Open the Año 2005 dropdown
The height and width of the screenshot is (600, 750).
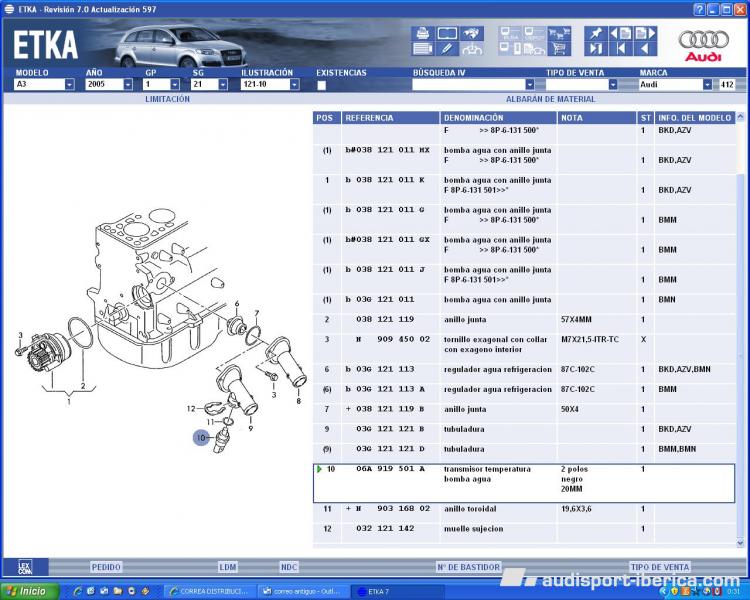128,85
